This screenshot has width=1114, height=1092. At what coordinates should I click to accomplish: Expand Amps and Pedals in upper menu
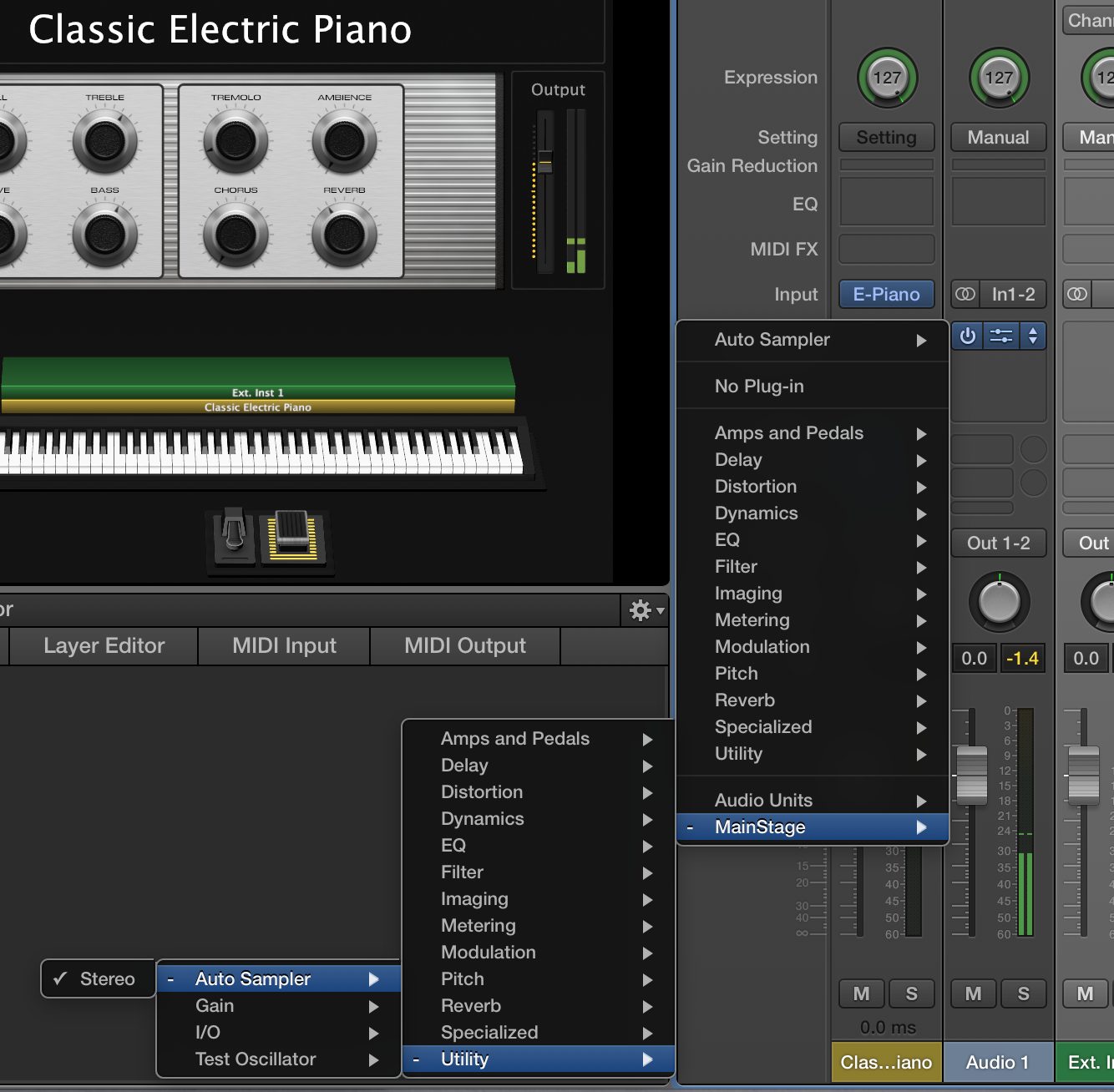pyautogui.click(x=813, y=433)
